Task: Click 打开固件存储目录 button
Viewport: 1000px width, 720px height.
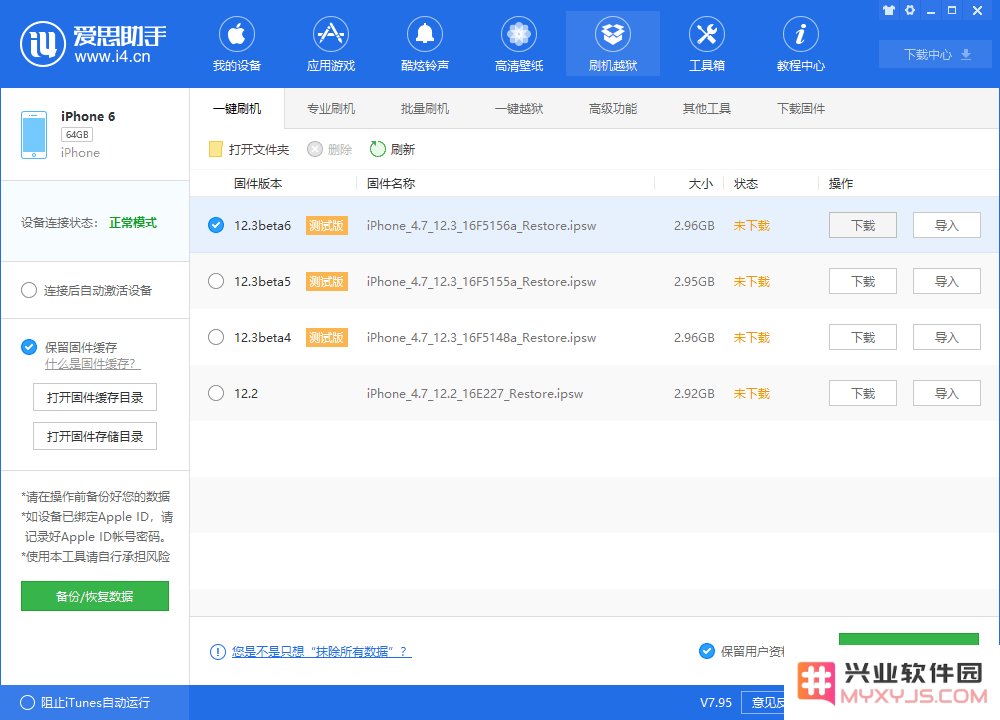Action: pyautogui.click(x=95, y=436)
